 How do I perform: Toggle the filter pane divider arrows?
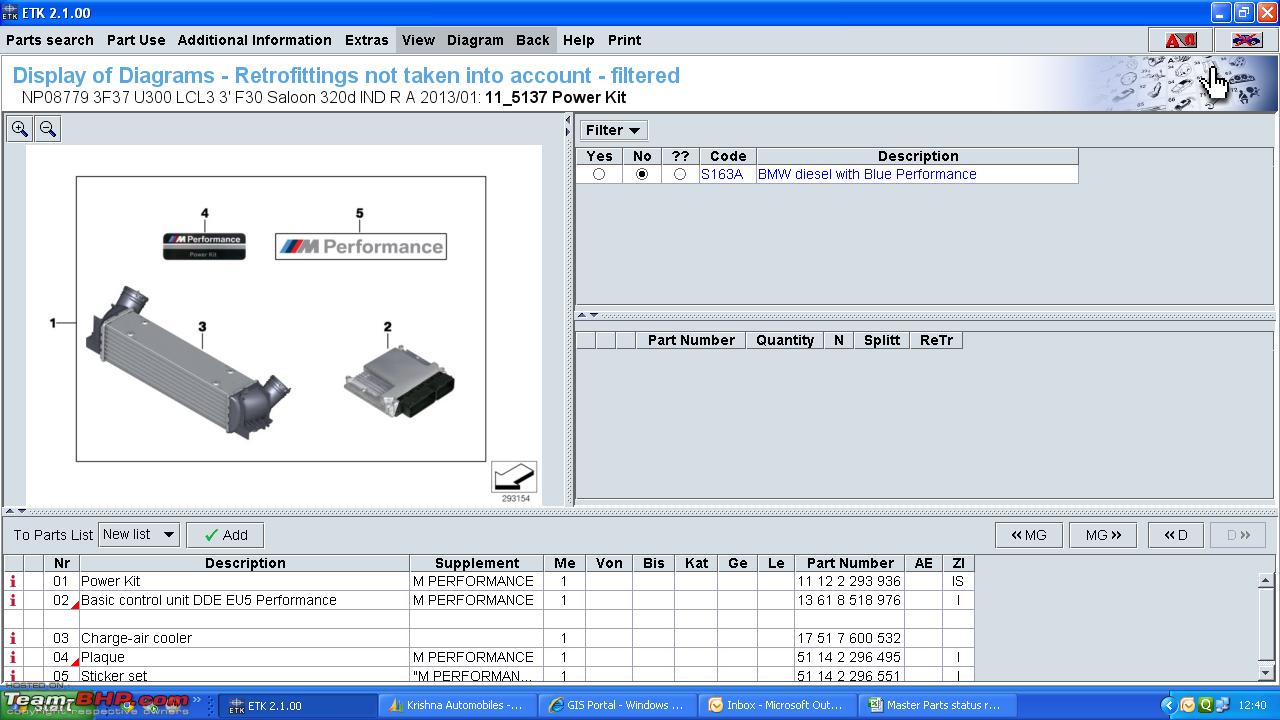click(x=587, y=315)
